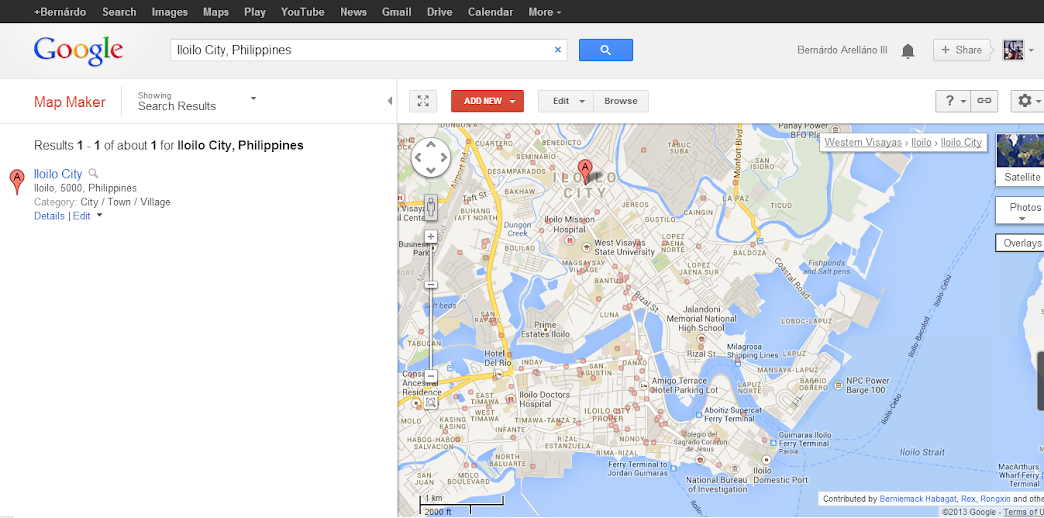Open the Edit dropdown in toolbar
Image resolution: width=1044 pixels, height=518 pixels.
(x=566, y=101)
